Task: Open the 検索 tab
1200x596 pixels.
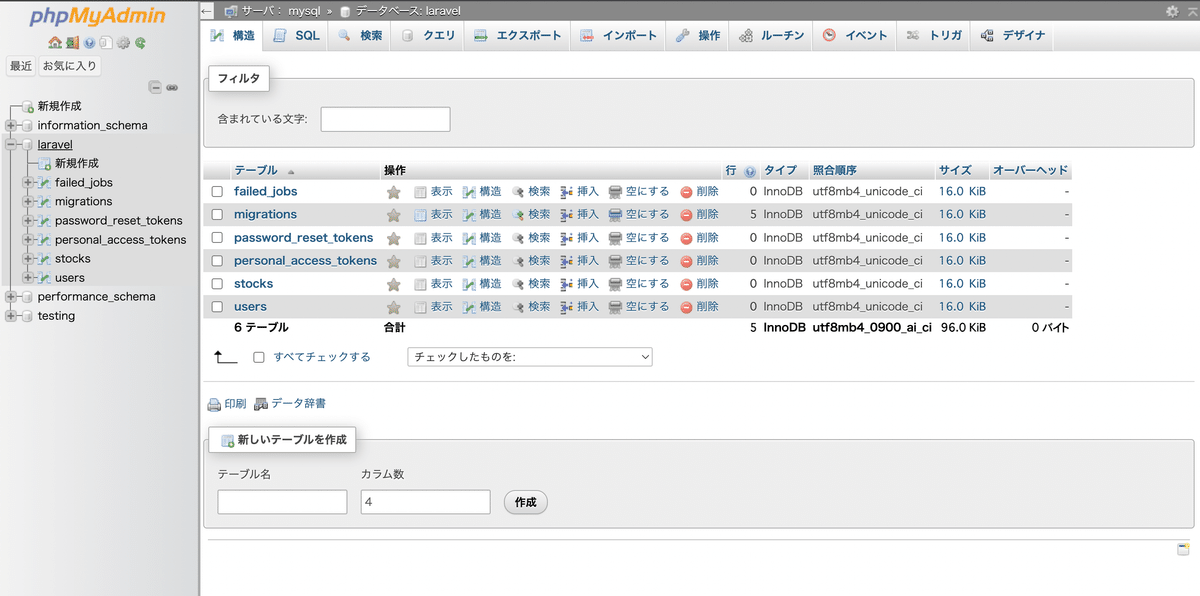Action: 360,36
